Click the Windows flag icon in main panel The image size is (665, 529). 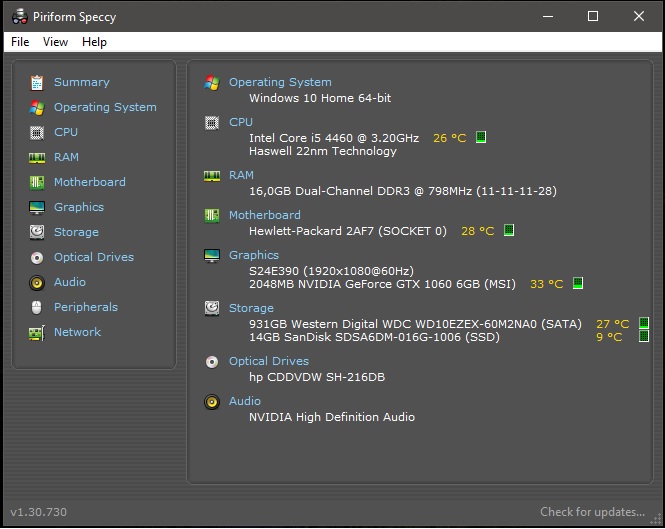point(212,83)
